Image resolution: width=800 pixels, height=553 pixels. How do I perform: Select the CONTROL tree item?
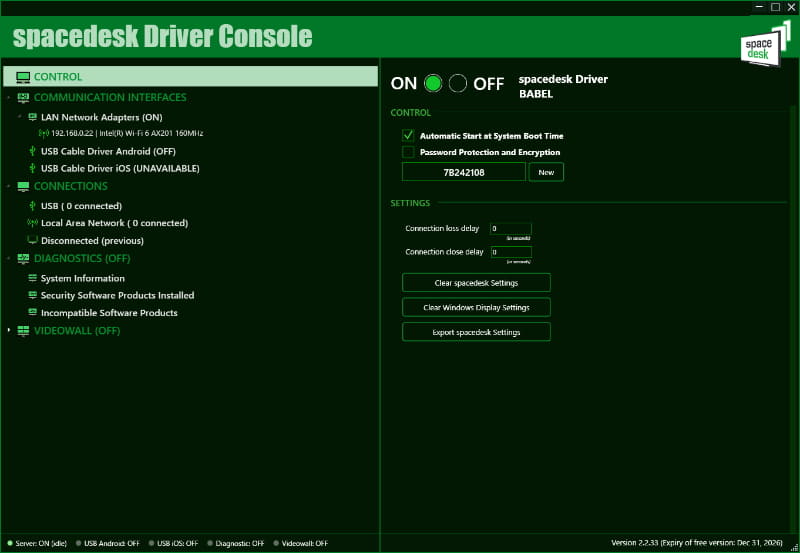pyautogui.click(x=190, y=77)
